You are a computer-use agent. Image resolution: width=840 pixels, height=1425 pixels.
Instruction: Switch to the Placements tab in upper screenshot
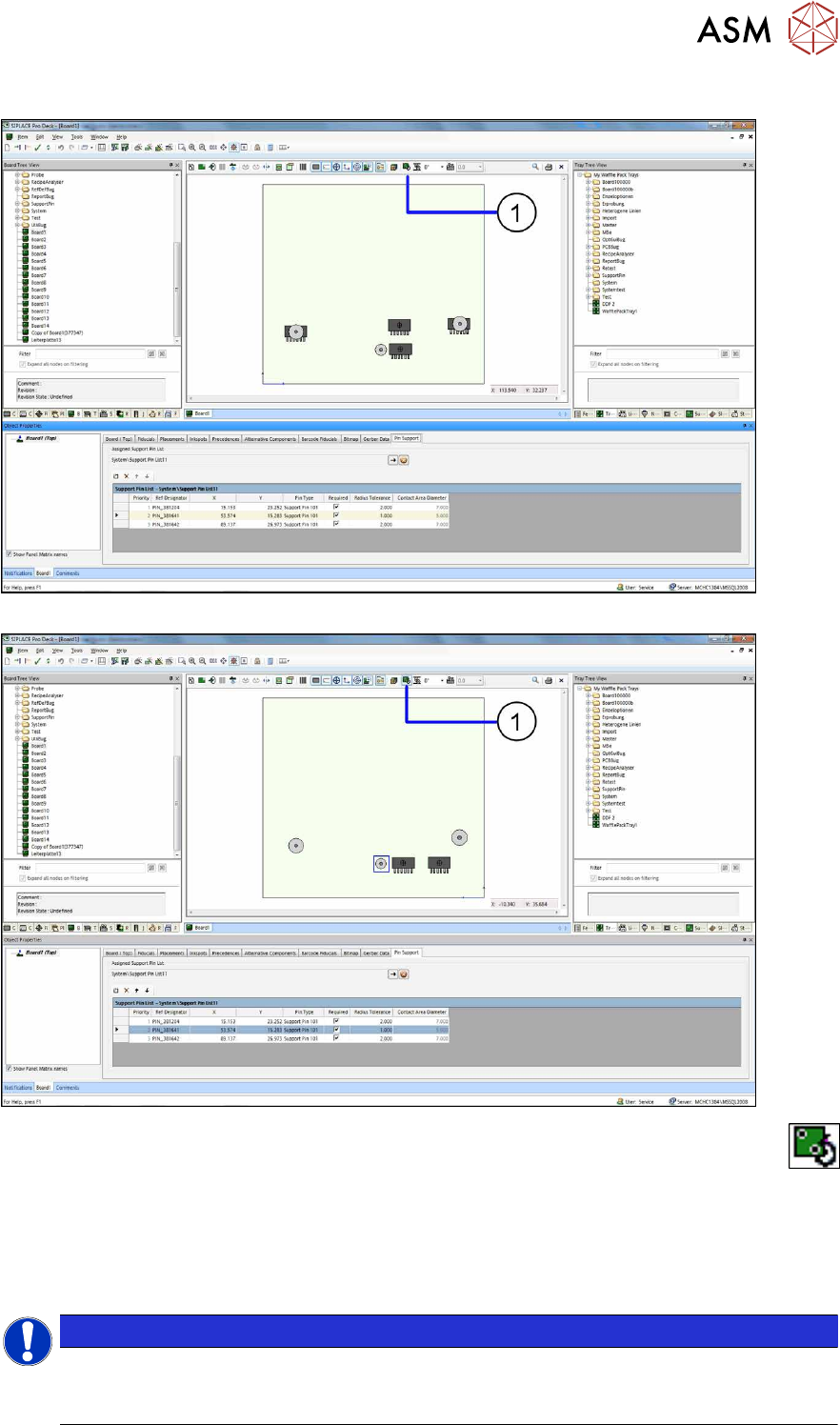click(172, 439)
